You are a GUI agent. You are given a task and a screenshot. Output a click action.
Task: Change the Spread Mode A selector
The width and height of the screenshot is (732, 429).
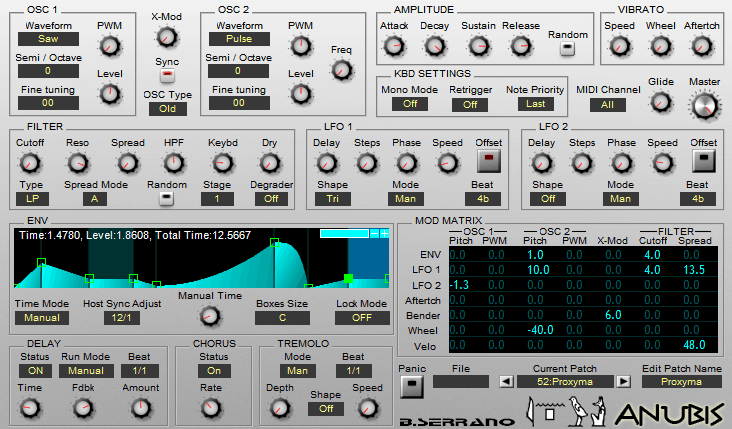[x=95, y=199]
